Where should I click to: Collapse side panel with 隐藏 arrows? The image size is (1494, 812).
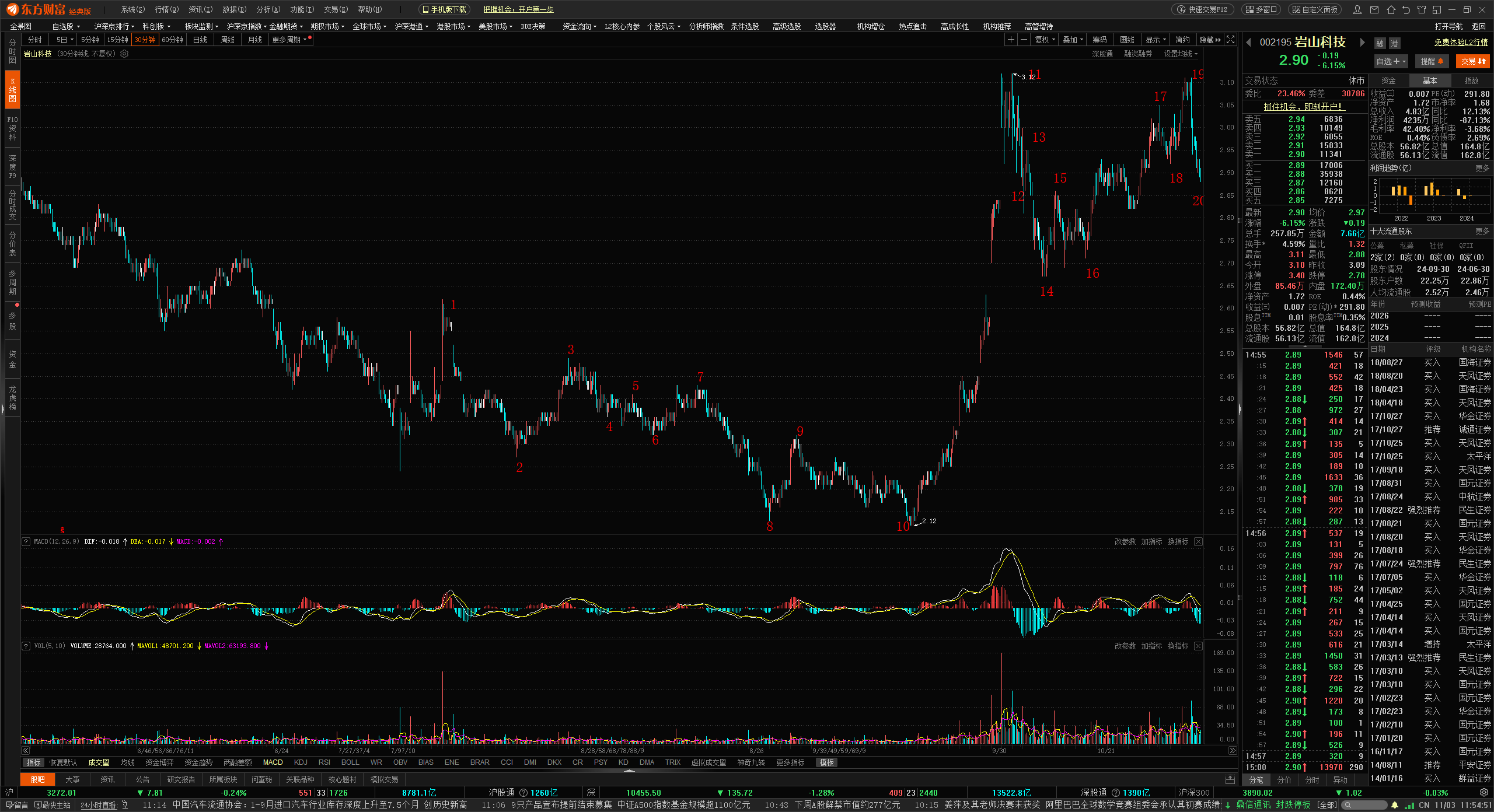[1210, 40]
